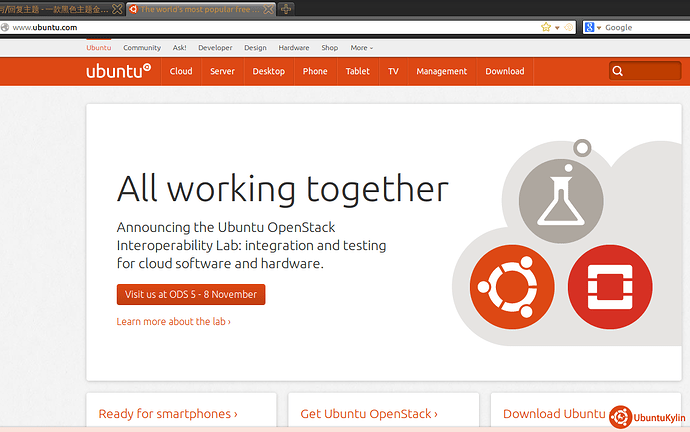The image size is (690, 432).
Task: Open the Desktop section in navbar
Action: coord(268,71)
